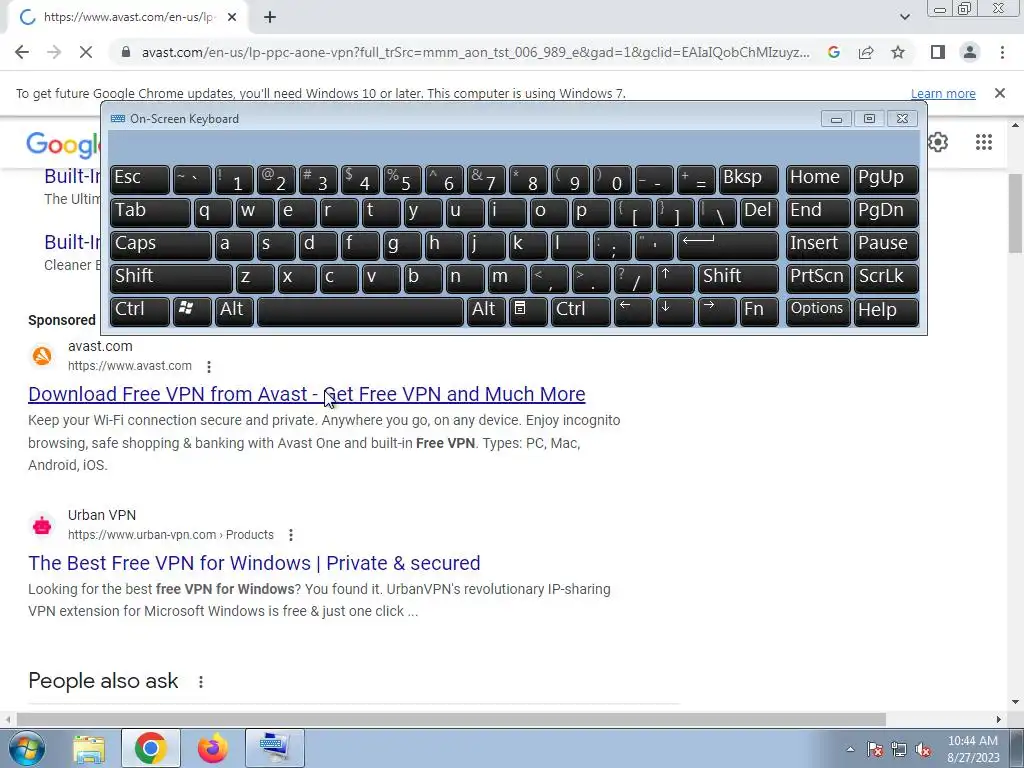
Task: Toggle left Alt on On-Screen Keyboard
Action: pyautogui.click(x=234, y=311)
